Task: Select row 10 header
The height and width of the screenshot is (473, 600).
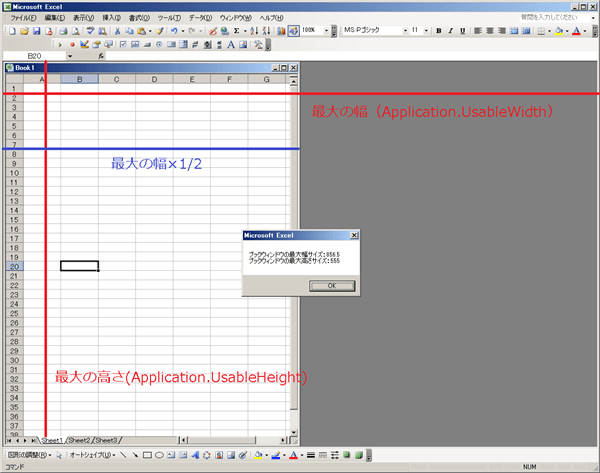Action: [x=14, y=173]
